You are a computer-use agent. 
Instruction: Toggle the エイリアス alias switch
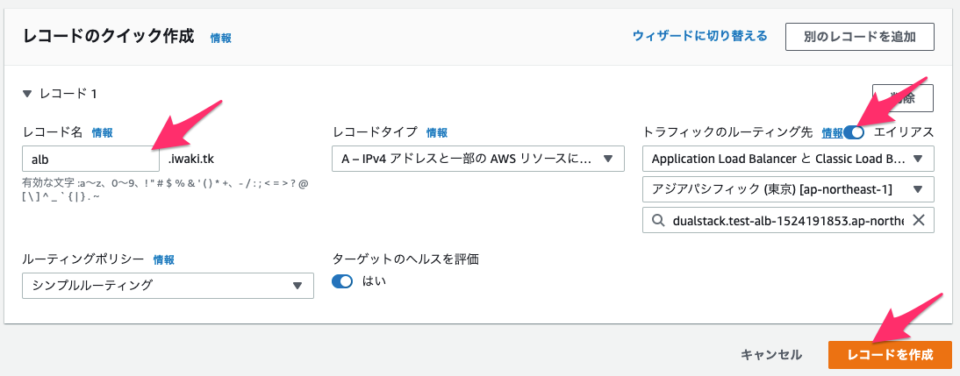pos(853,132)
